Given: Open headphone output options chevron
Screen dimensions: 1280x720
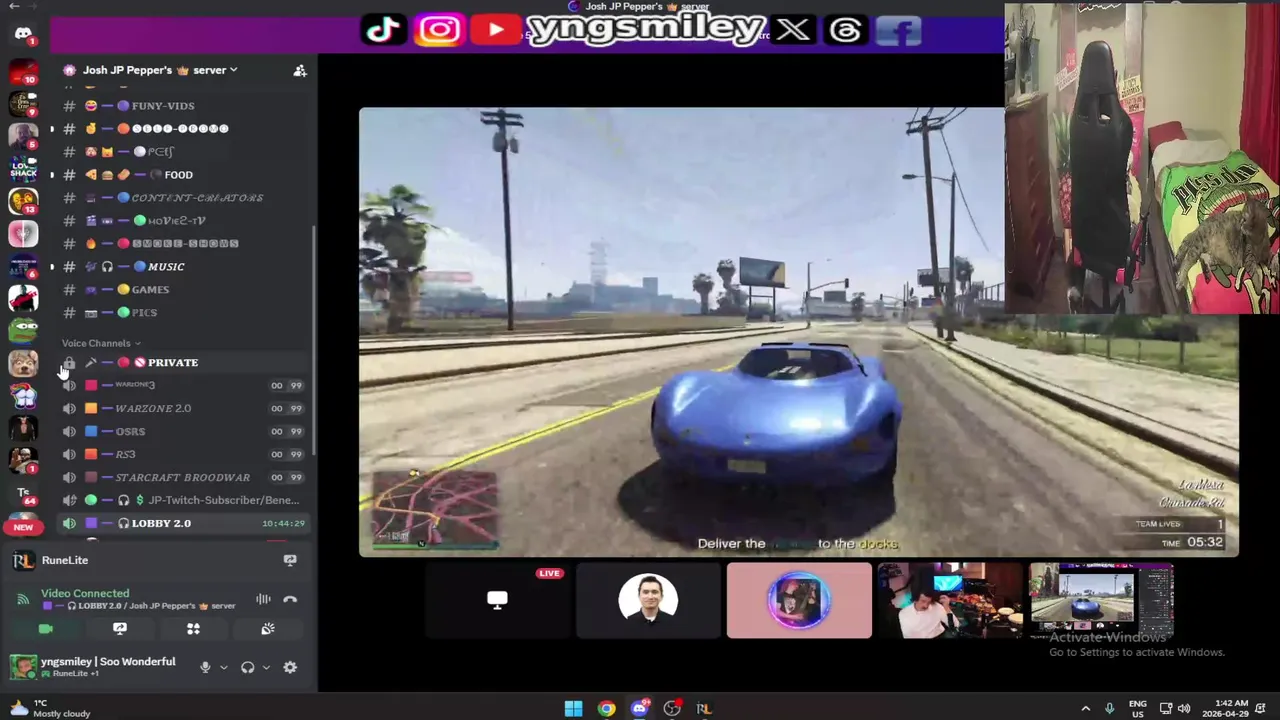Looking at the screenshot, I should coord(266,668).
